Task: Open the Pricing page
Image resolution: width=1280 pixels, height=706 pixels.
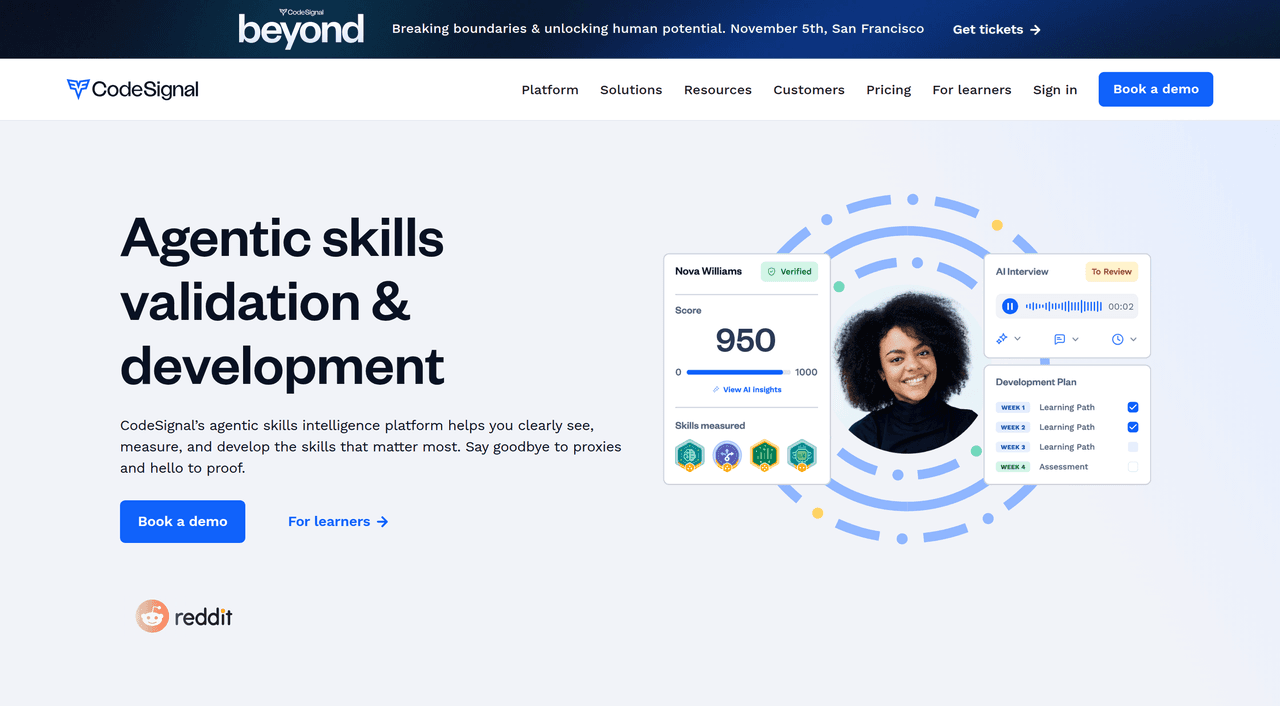Action: click(889, 90)
